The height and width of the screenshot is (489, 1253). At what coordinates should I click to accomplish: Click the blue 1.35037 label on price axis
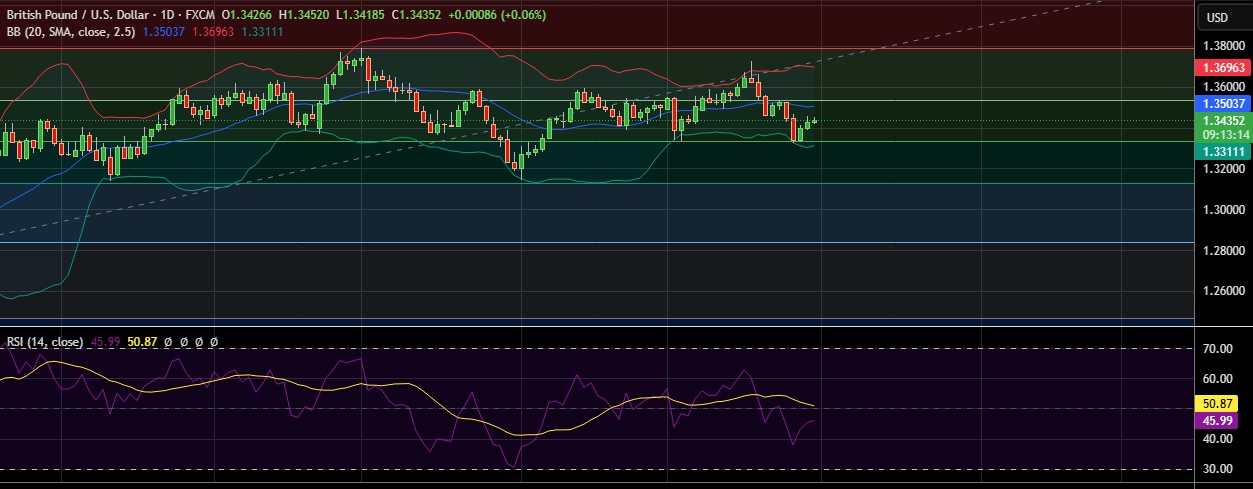pyautogui.click(x=1223, y=103)
